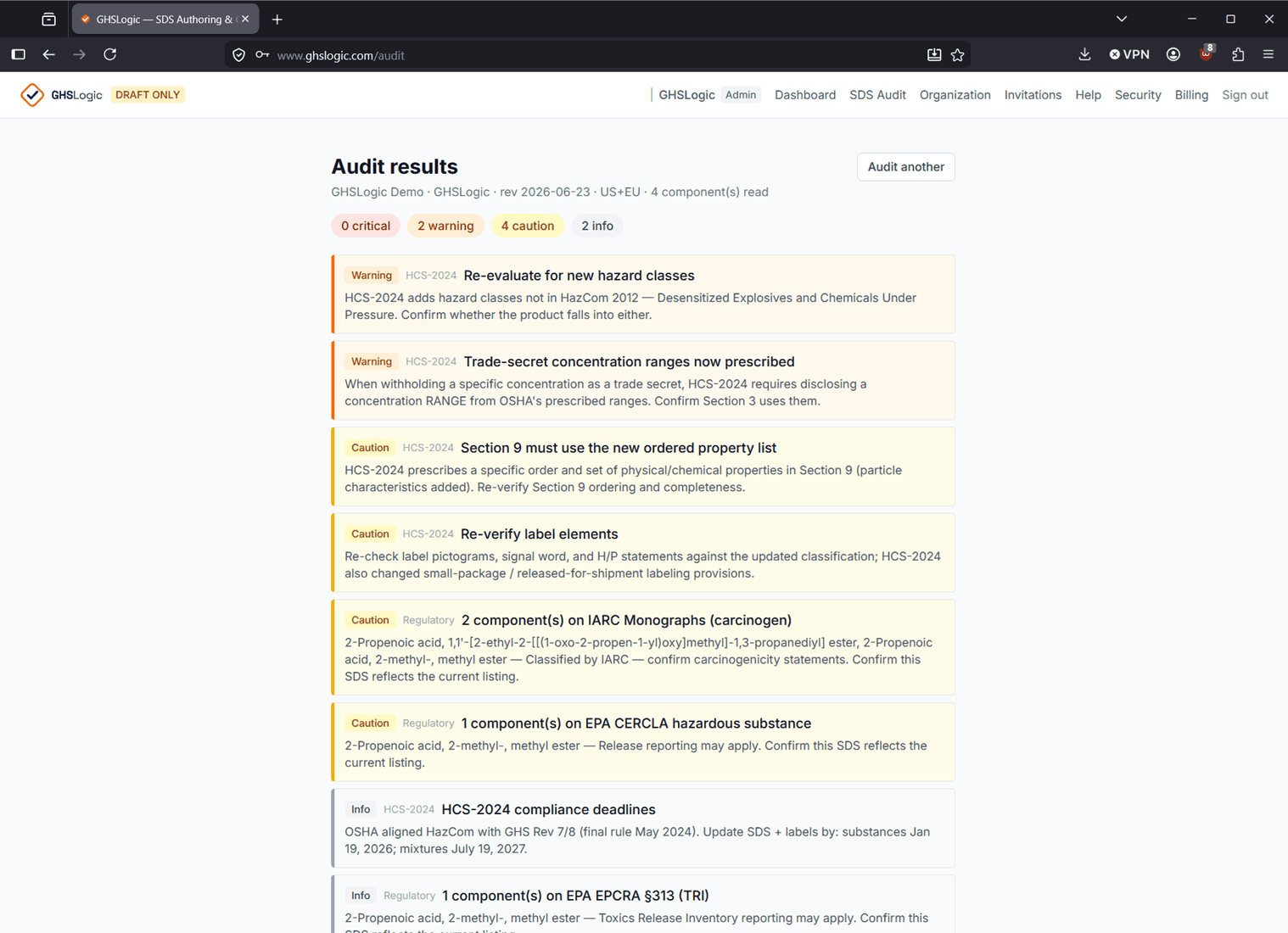Screen dimensions: 1288x933
Task: Open the browser hamburger menu
Action: (1268, 54)
